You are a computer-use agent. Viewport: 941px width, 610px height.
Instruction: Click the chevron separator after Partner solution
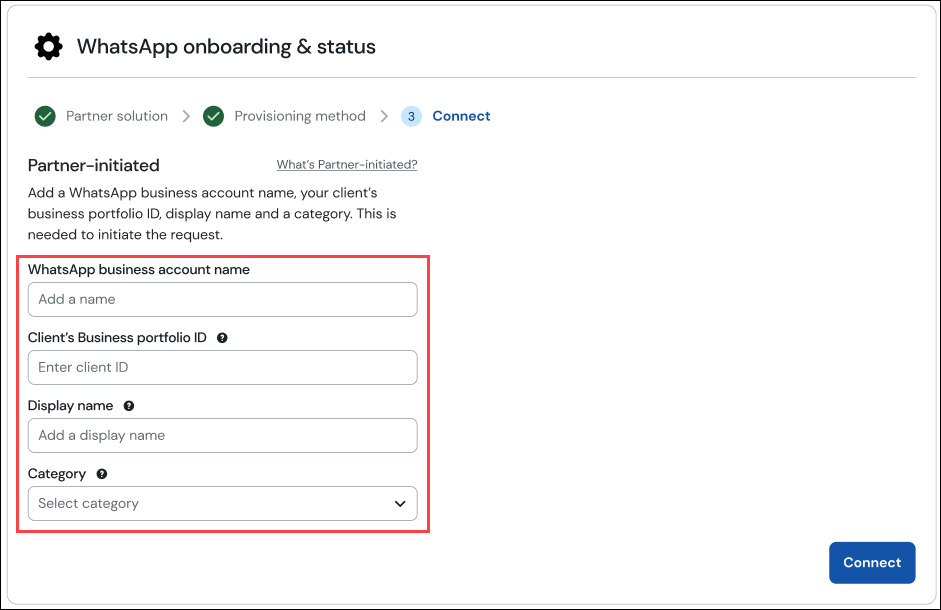click(186, 116)
